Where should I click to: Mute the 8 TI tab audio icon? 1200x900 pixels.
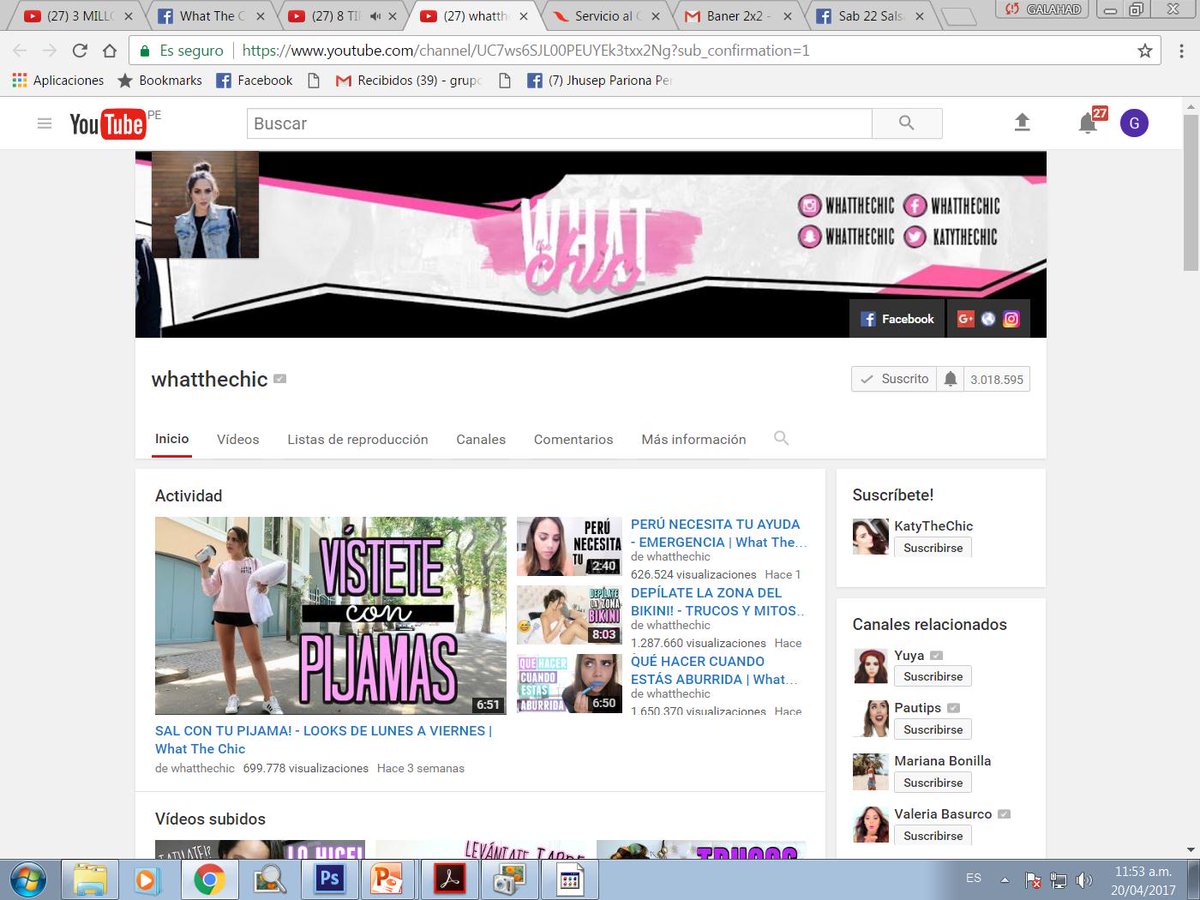coord(376,16)
